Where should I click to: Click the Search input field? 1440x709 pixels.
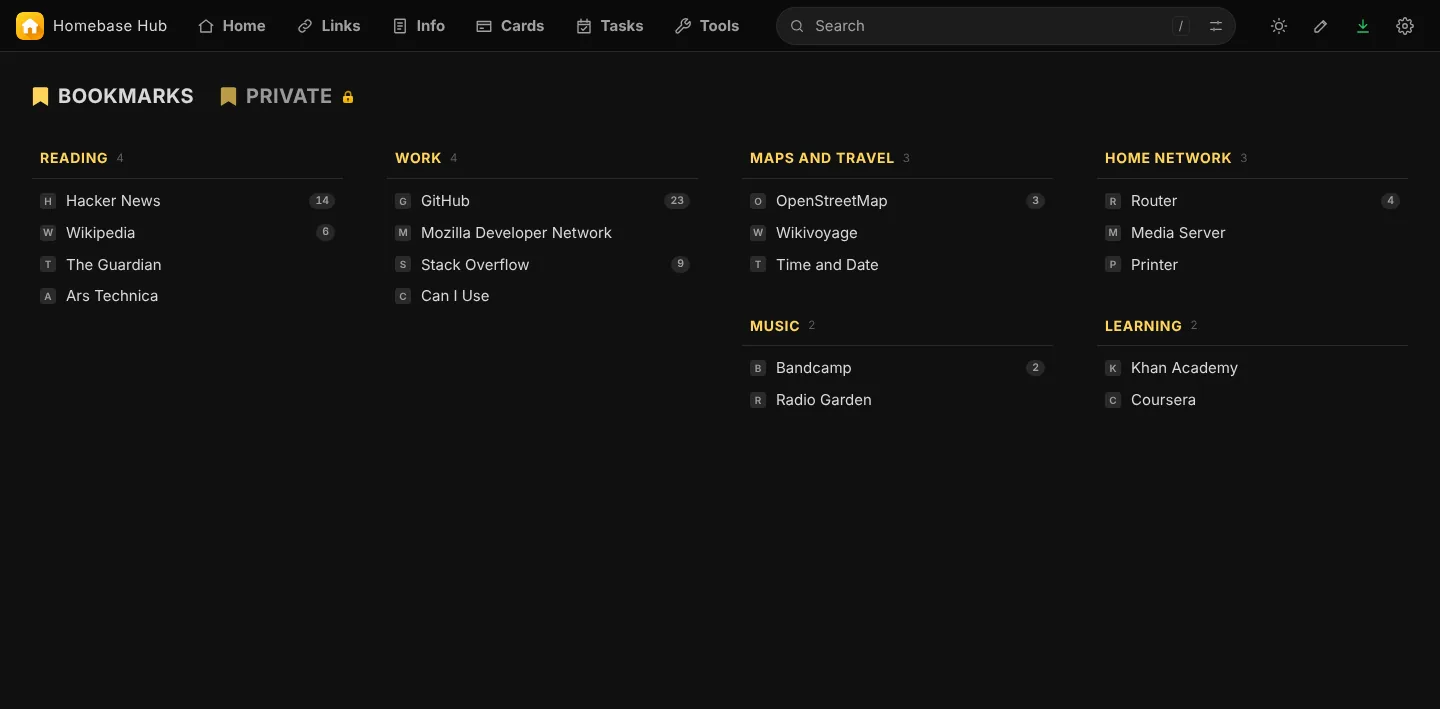1005,26
